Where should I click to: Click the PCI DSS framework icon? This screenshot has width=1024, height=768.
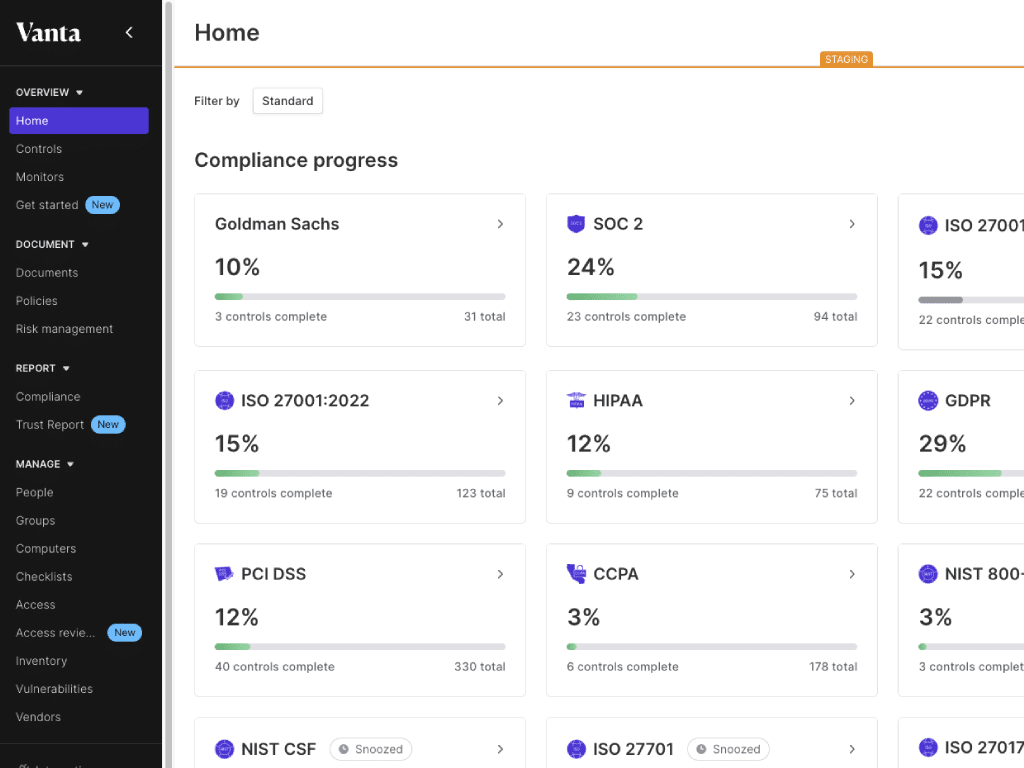(225, 574)
